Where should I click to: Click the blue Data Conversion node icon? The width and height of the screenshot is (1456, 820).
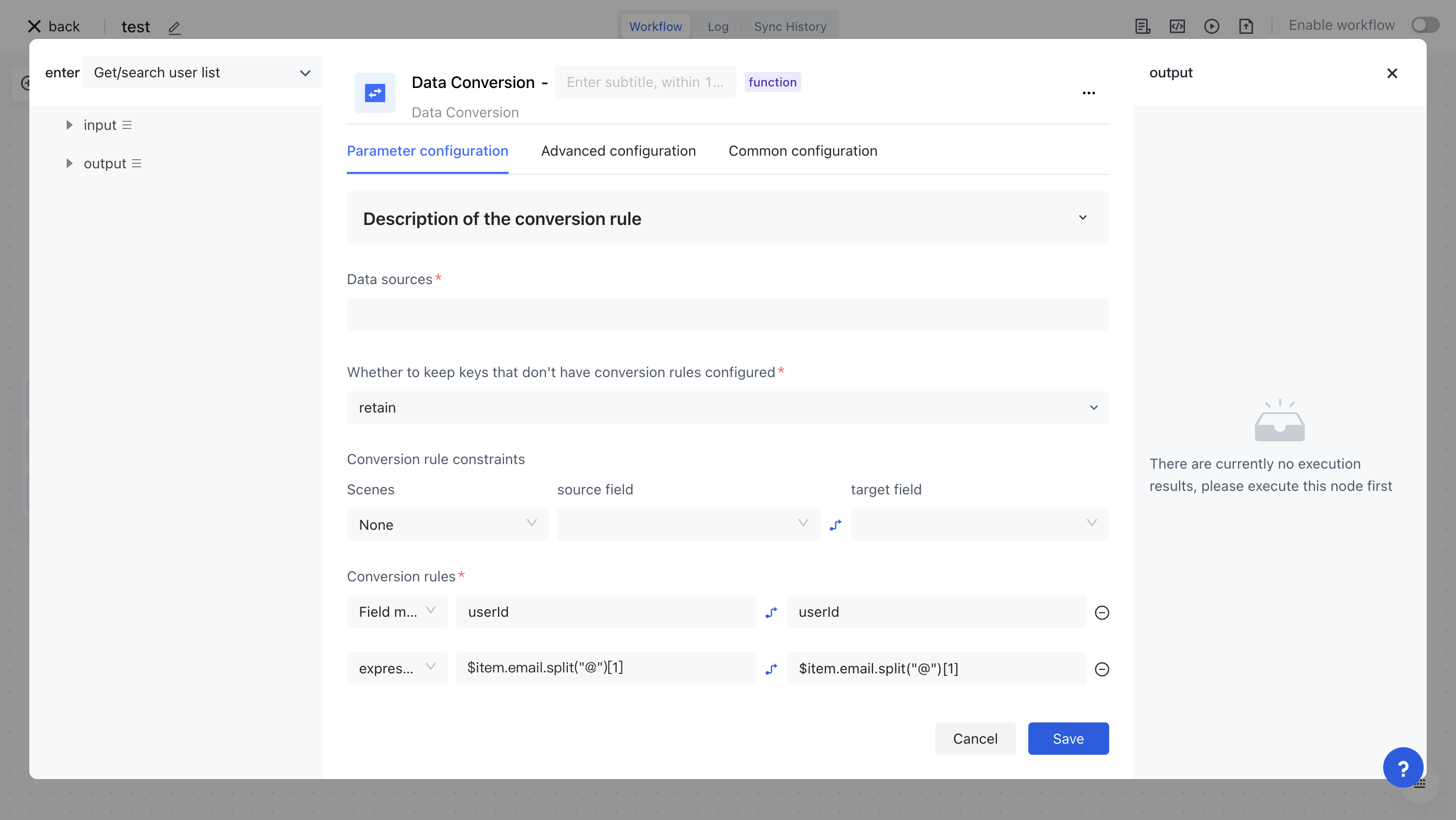click(375, 93)
